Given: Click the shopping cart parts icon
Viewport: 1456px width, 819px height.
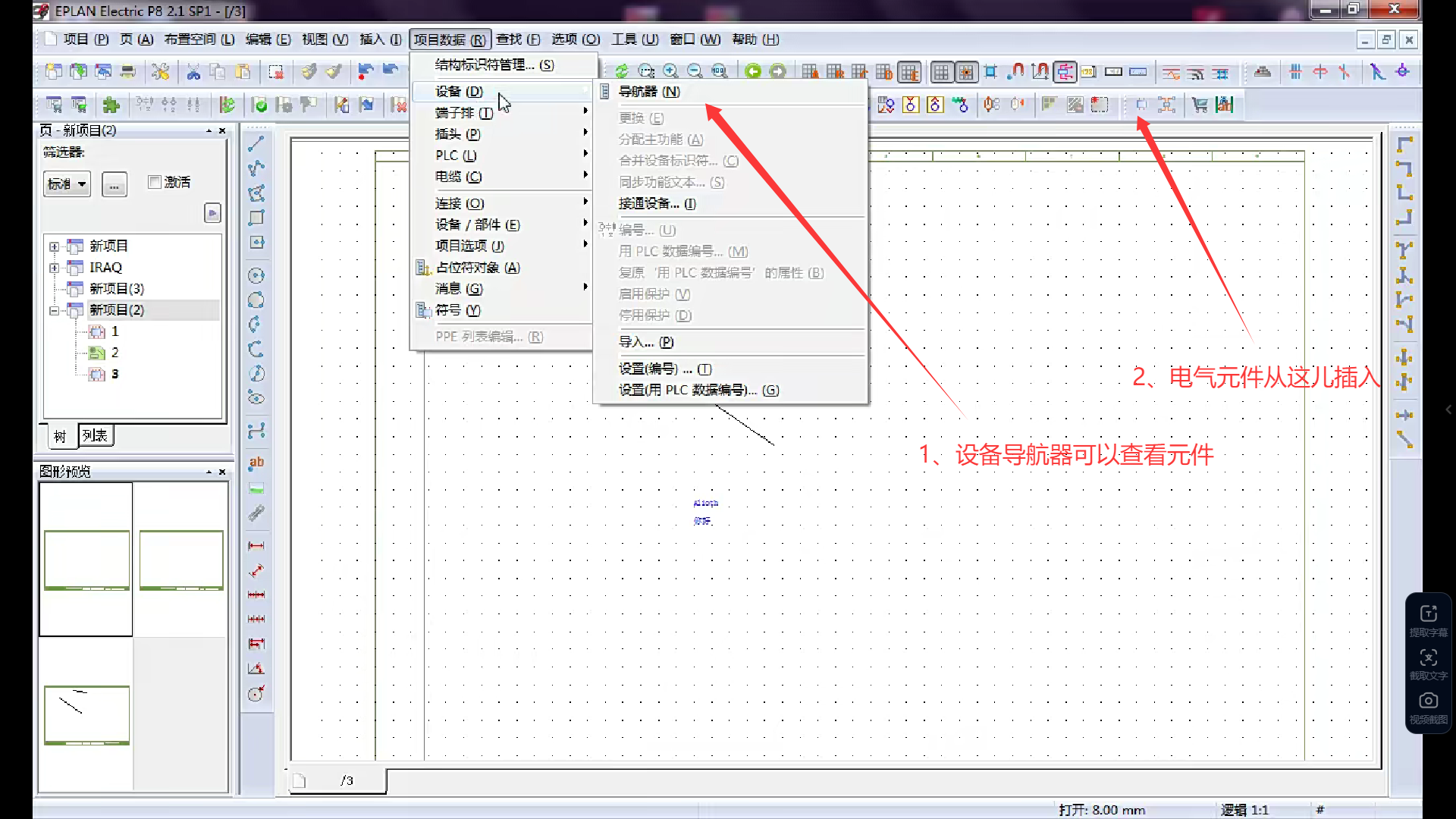Looking at the screenshot, I should pos(1200,105).
